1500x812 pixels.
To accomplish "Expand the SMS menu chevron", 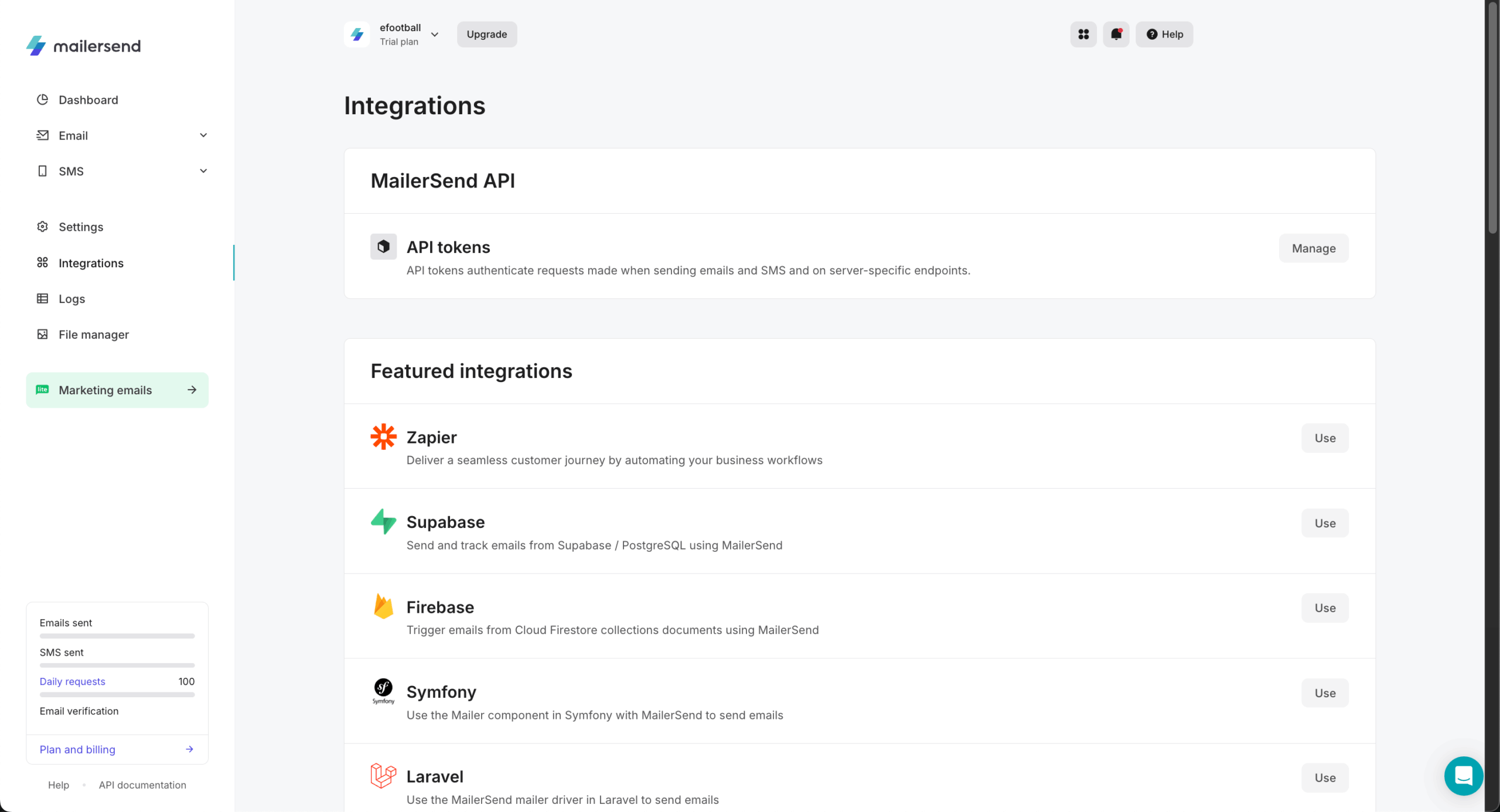I will (x=203, y=171).
